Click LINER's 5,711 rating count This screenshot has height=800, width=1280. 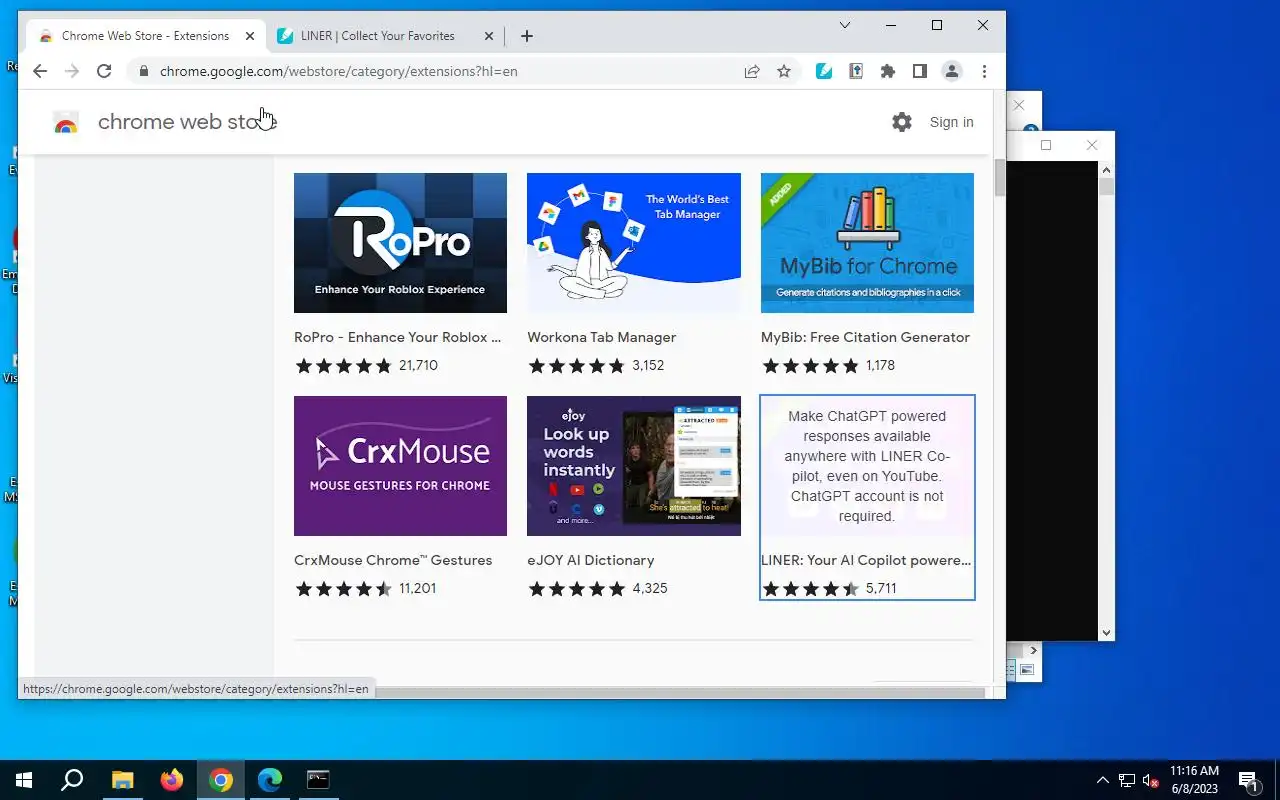pos(881,588)
